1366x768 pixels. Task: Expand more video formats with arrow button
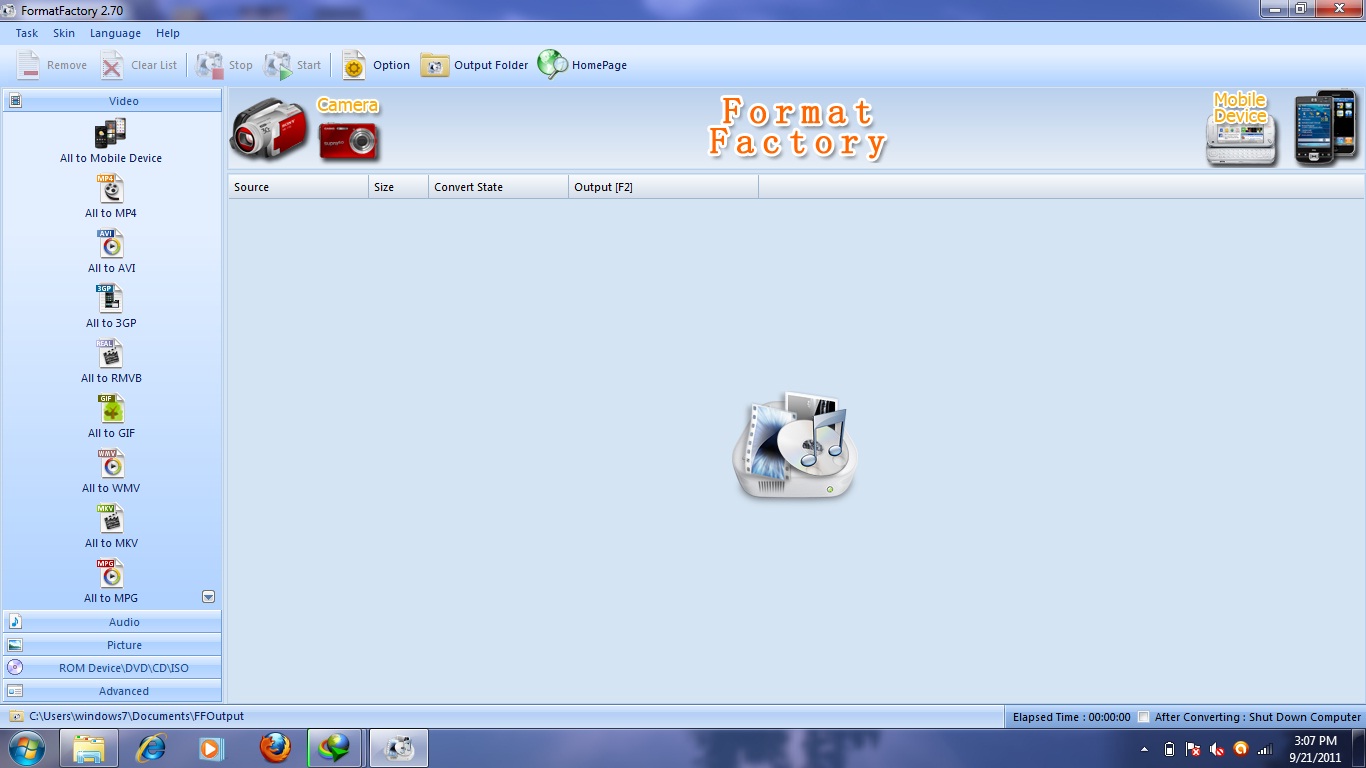point(208,596)
